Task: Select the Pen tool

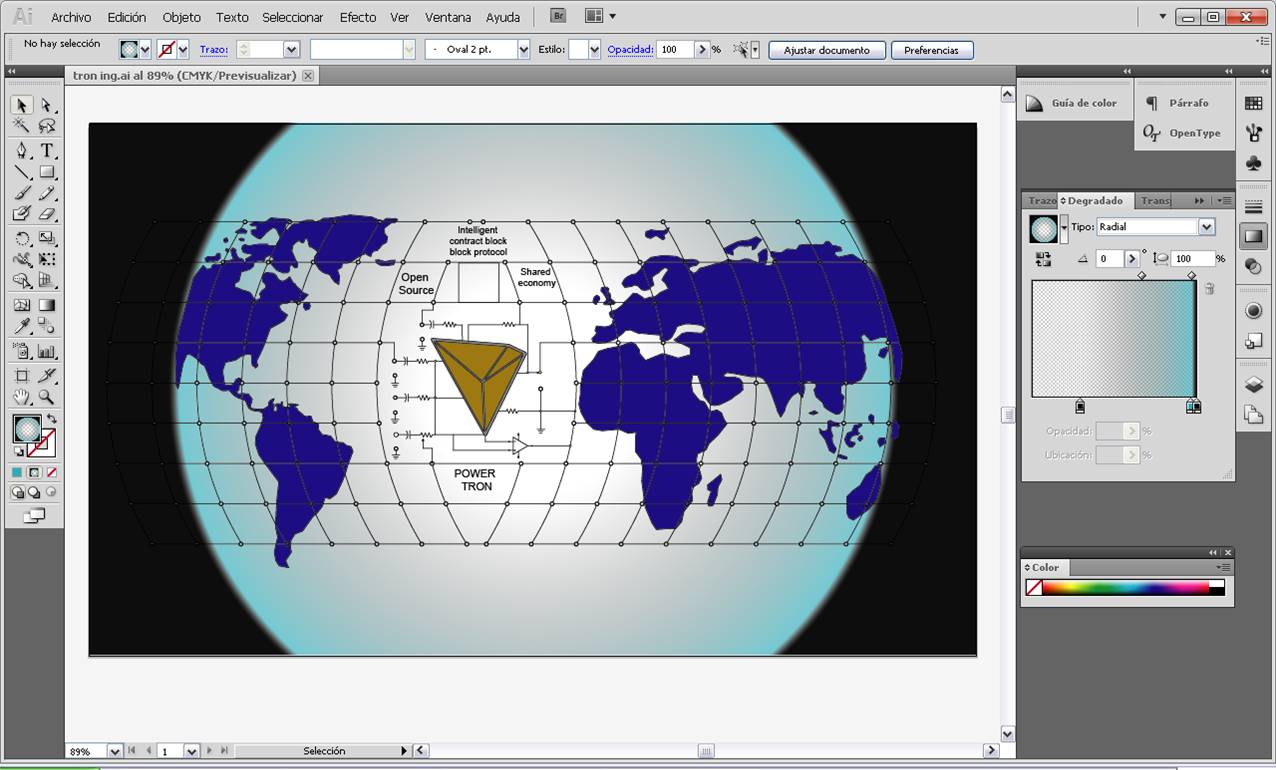Action: pos(21,151)
